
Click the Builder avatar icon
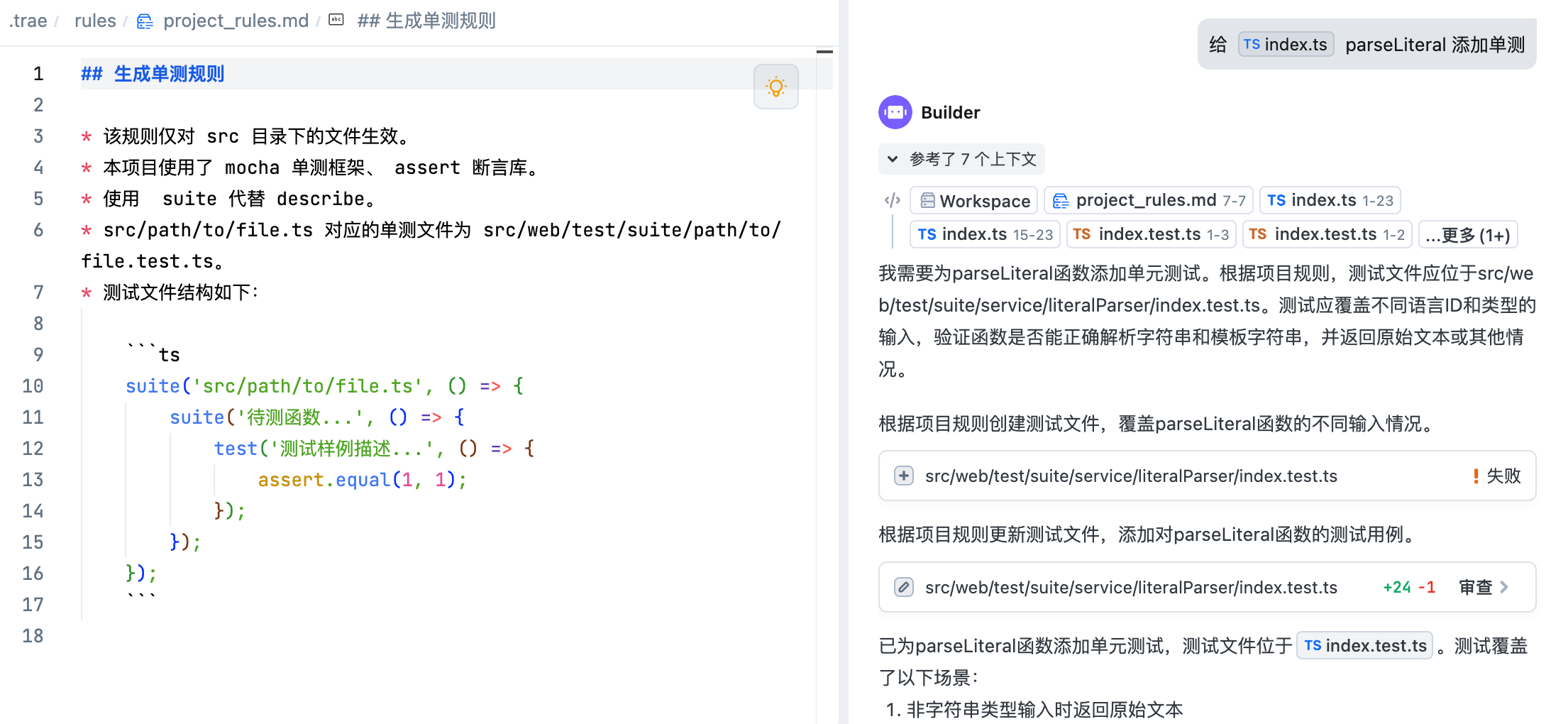pyautogui.click(x=895, y=112)
